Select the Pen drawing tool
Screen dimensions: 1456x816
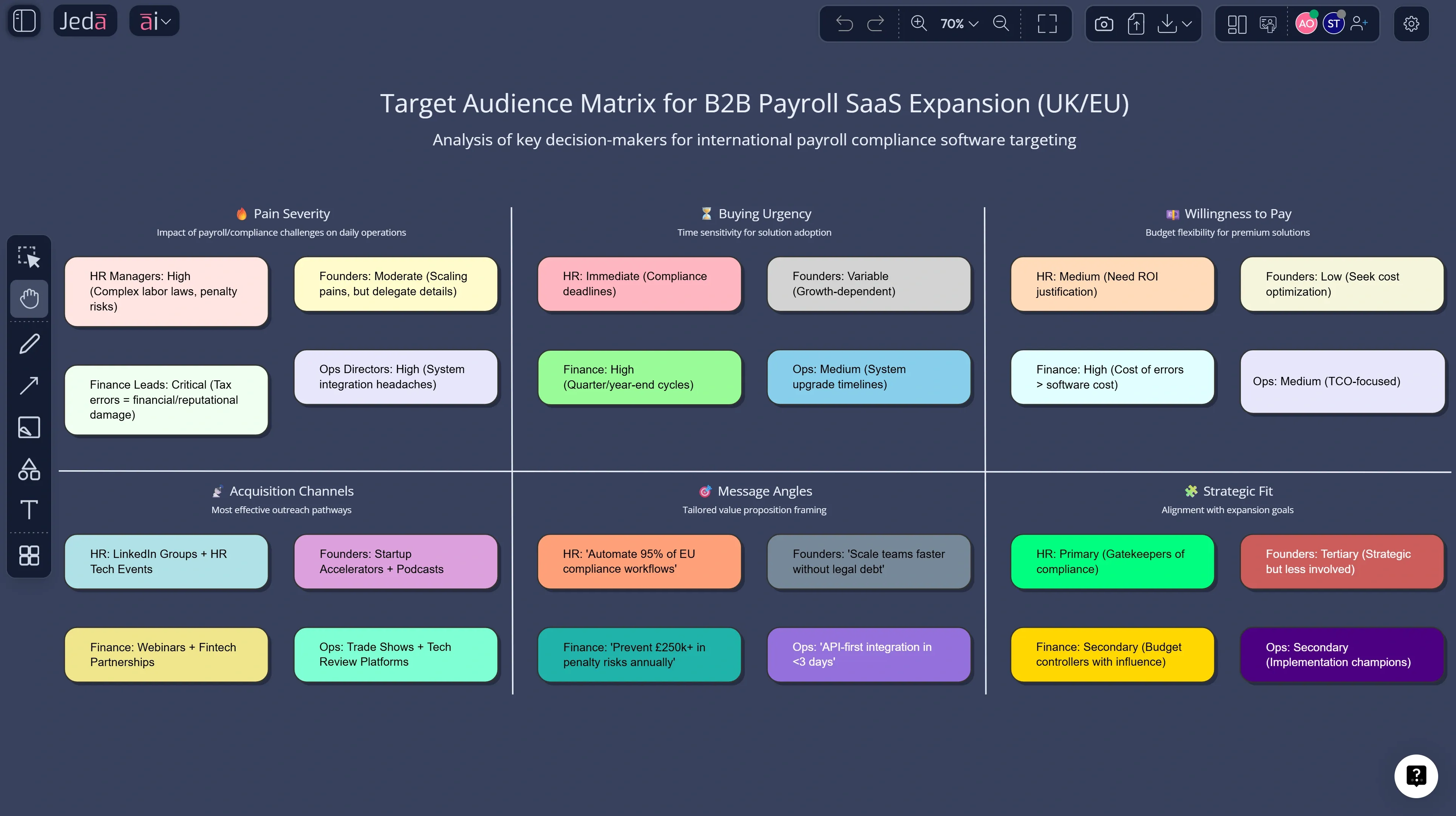(29, 343)
